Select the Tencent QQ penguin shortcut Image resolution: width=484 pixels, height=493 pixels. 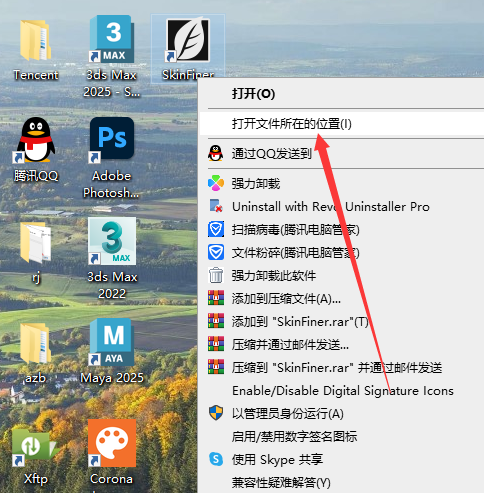(36, 140)
